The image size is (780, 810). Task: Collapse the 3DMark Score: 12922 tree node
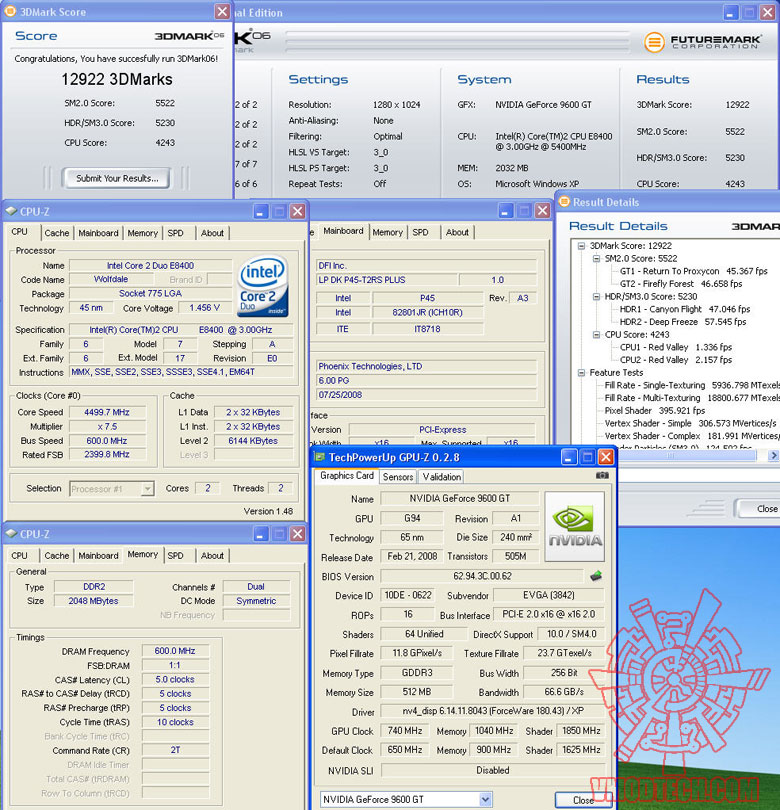[x=581, y=246]
